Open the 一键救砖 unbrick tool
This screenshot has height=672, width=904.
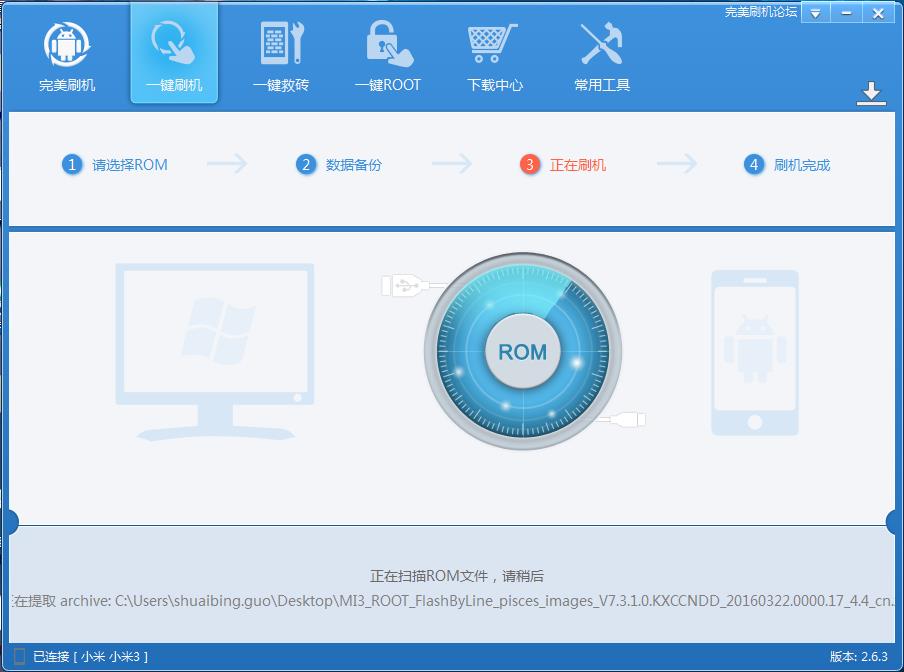(x=281, y=57)
